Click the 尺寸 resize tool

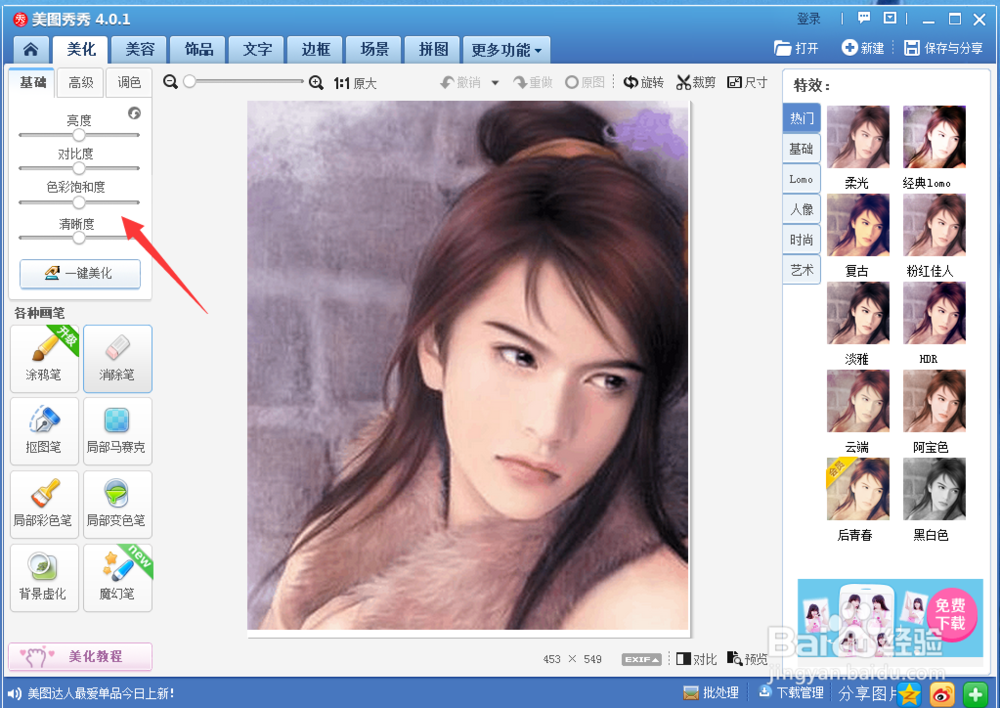(747, 82)
